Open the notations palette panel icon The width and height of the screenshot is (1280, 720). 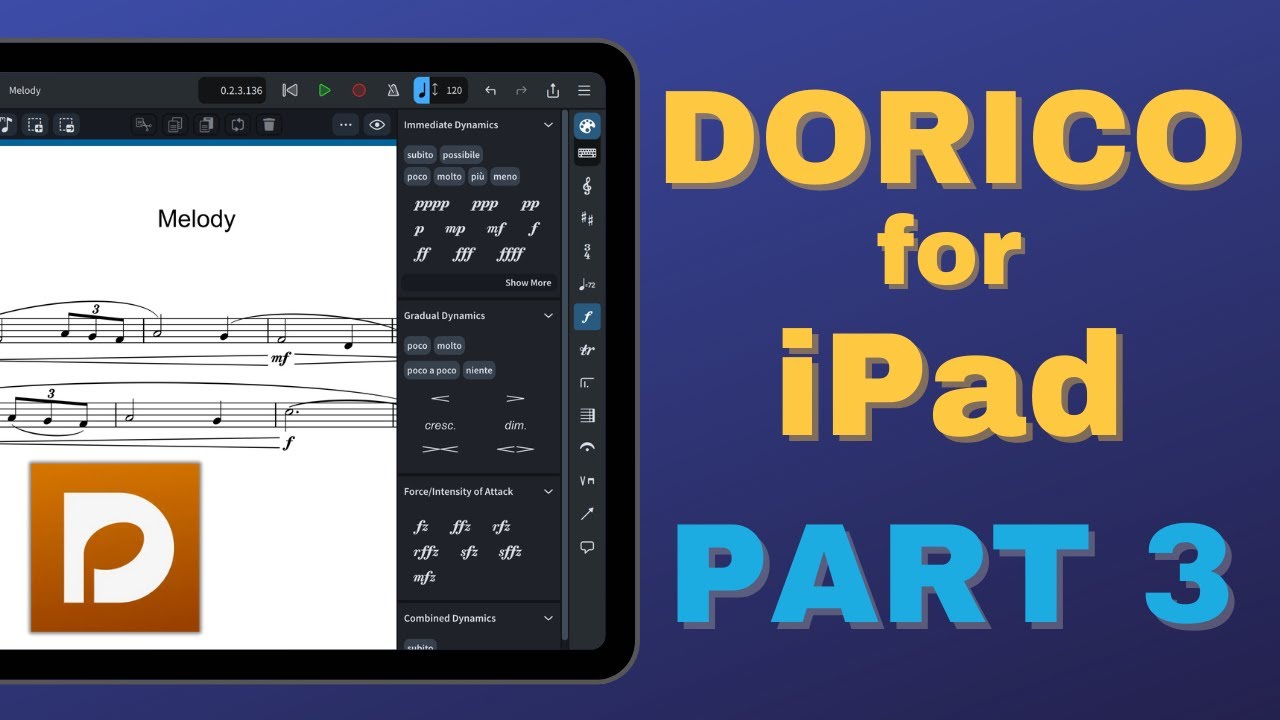(587, 126)
